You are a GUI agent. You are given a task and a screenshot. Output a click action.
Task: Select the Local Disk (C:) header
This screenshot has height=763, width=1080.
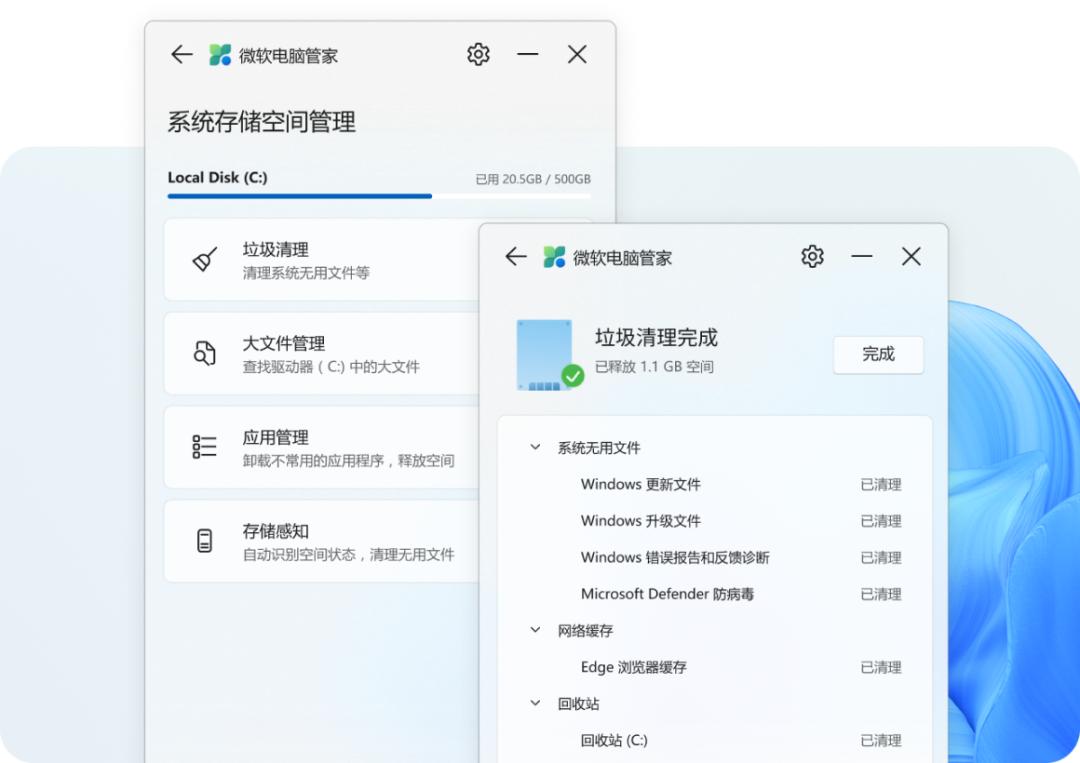point(220,177)
